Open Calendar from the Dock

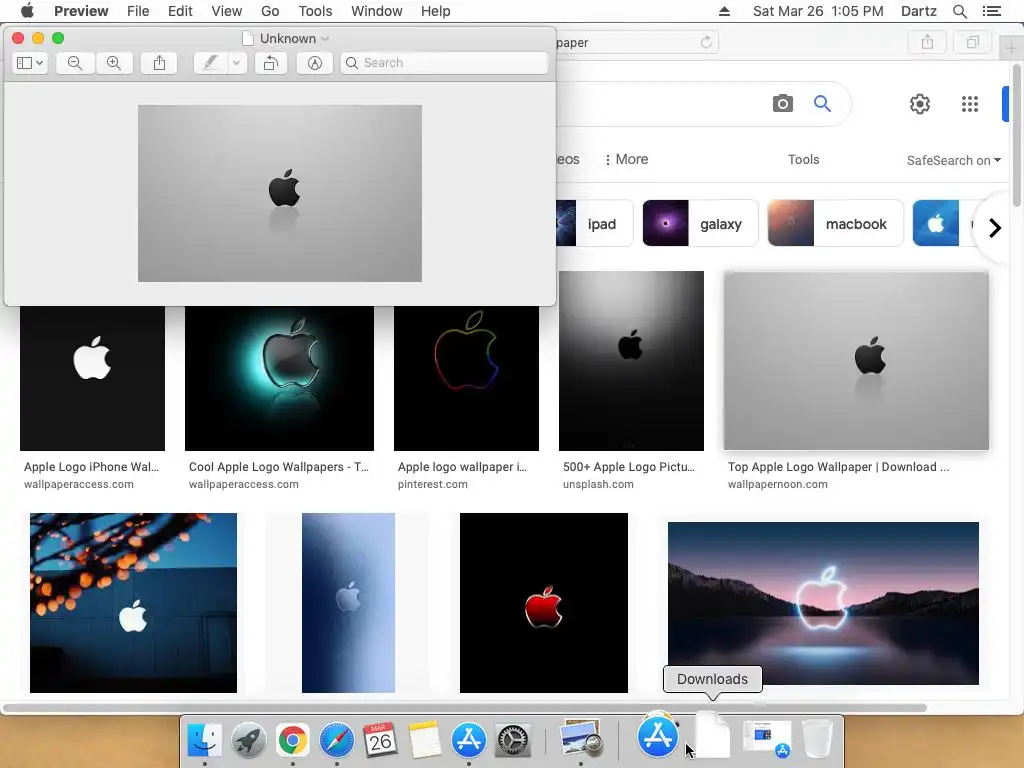[381, 740]
